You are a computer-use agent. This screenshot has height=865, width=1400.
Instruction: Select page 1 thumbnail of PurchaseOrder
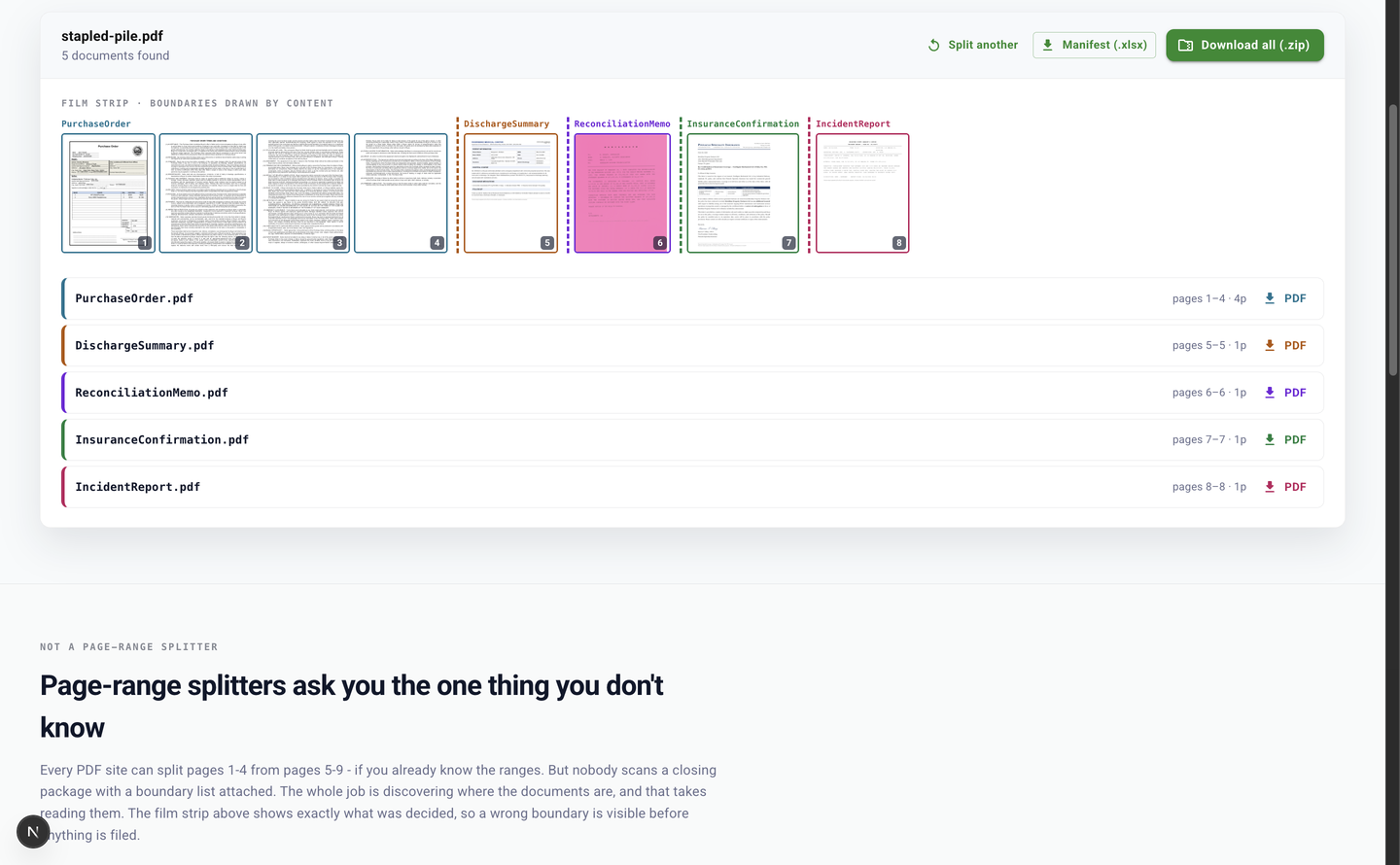[108, 193]
